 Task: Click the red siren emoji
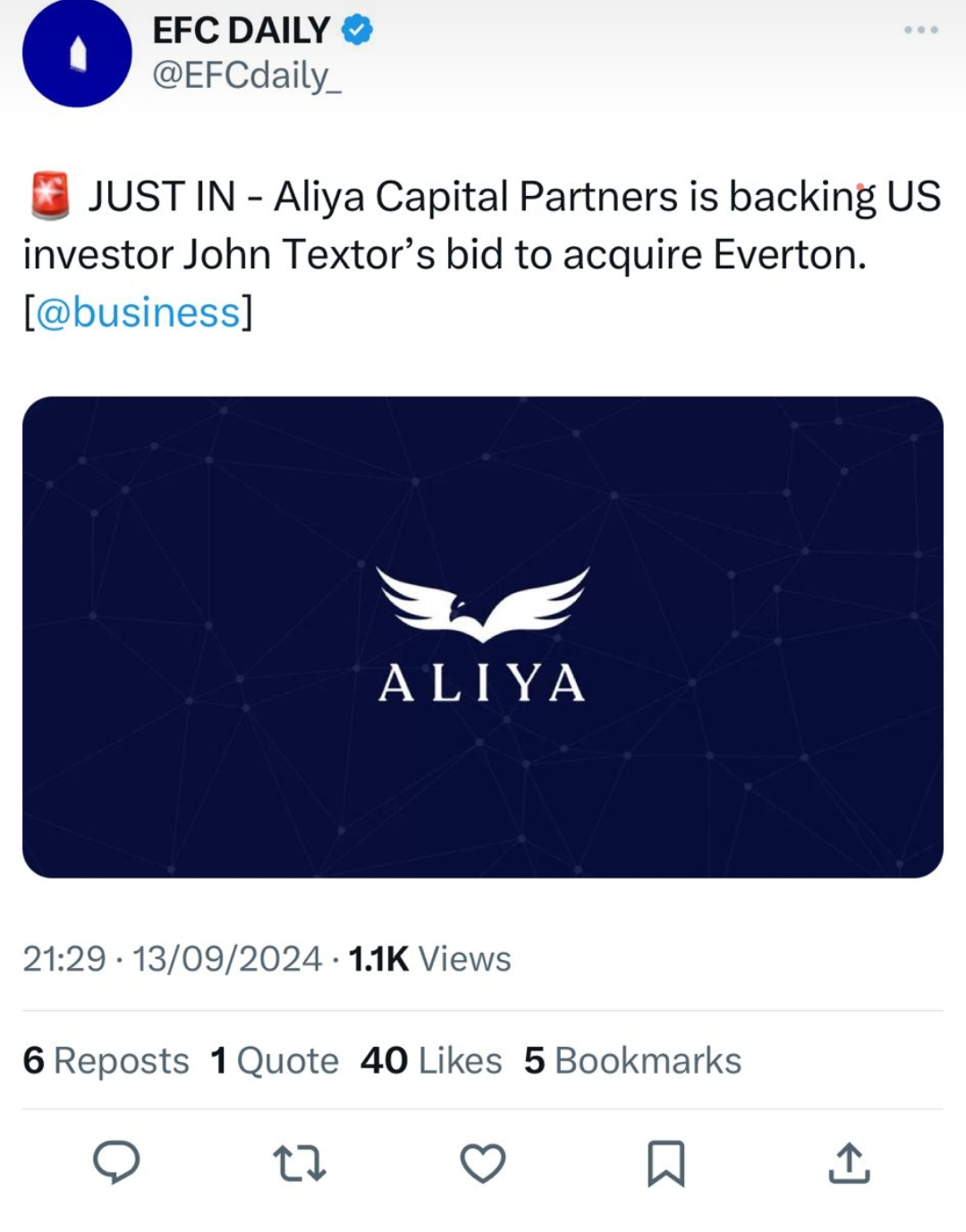tap(50, 197)
